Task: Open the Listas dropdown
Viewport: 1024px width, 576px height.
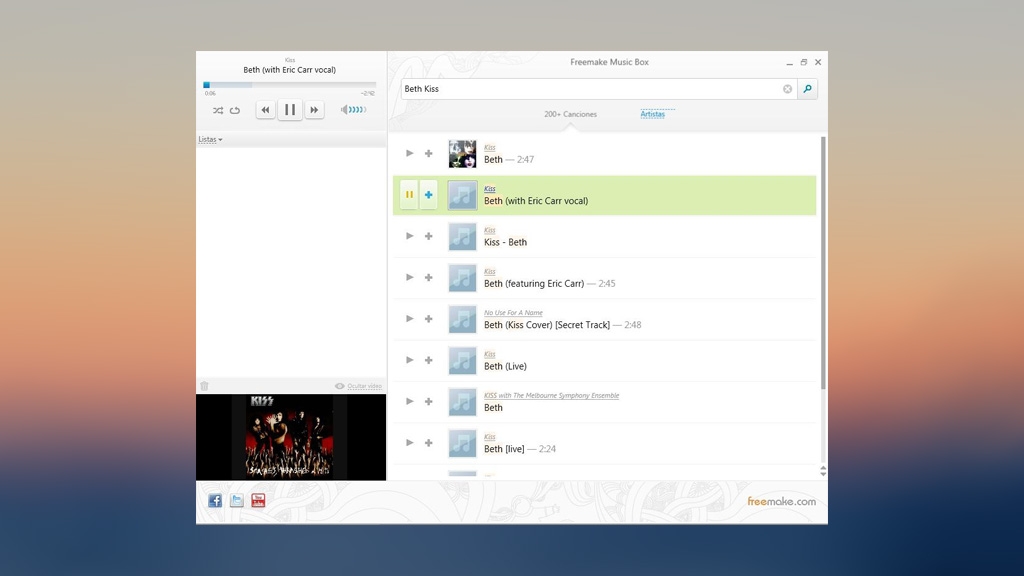Action: (210, 139)
